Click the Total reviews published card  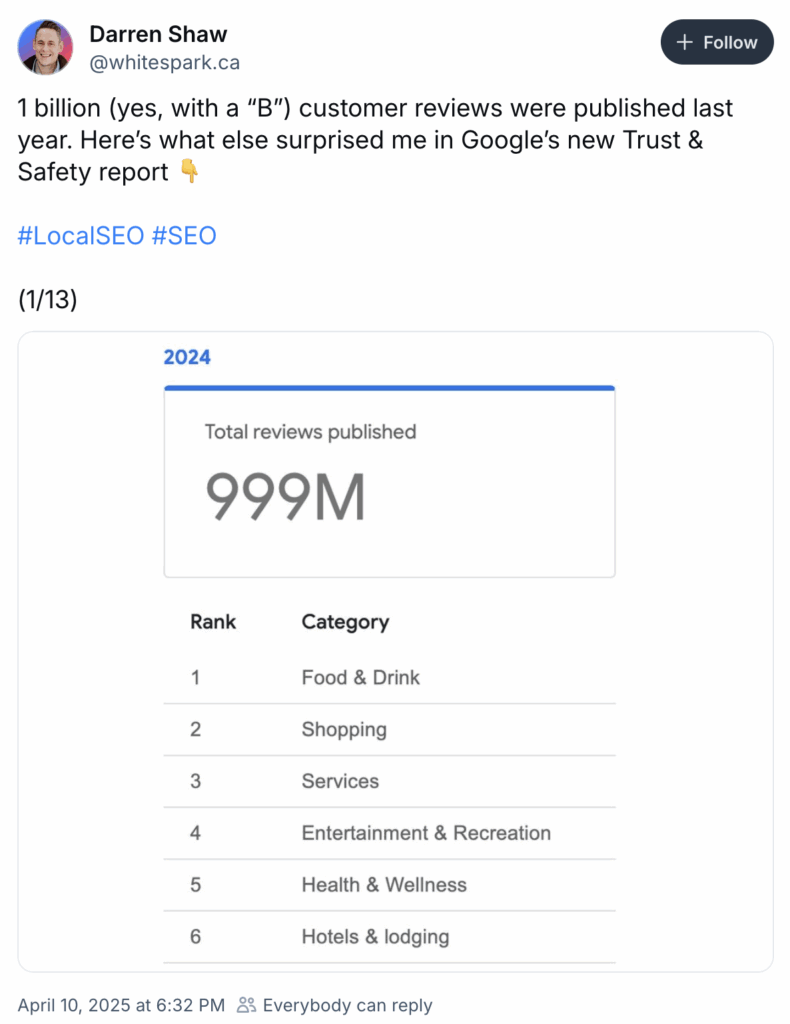point(389,482)
